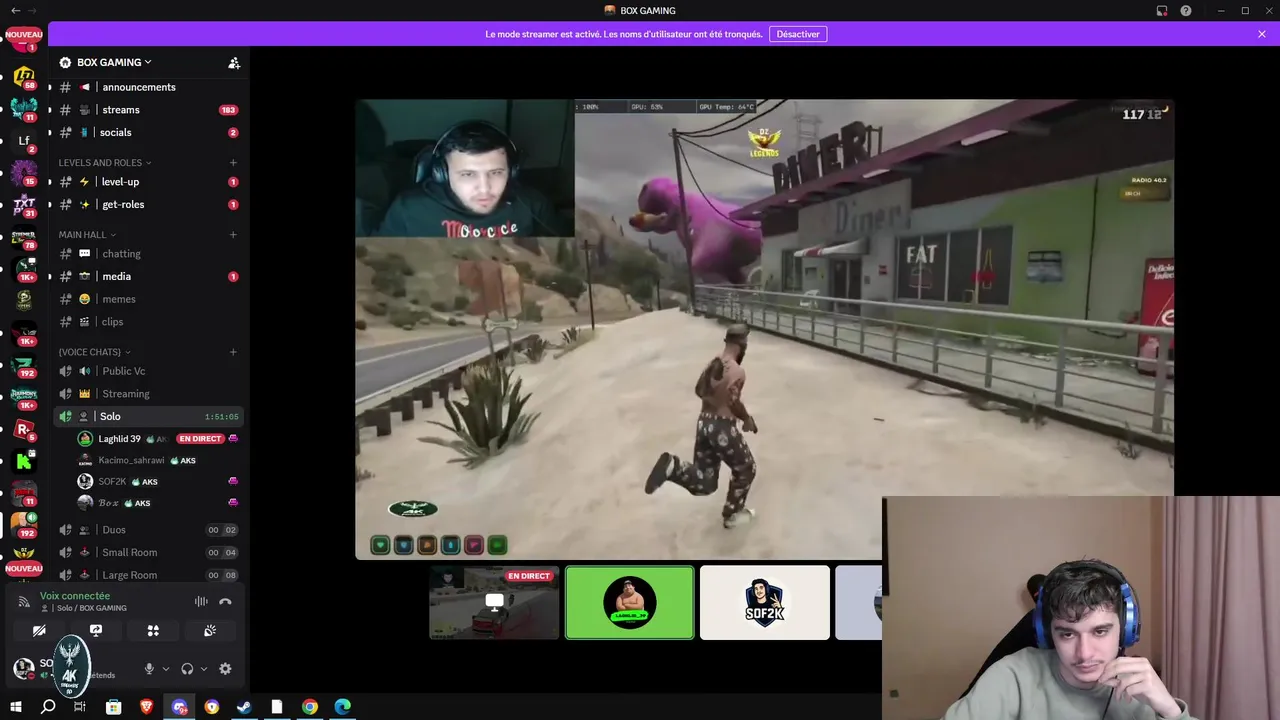This screenshot has width=1280, height=720.
Task: Click the back arrow in title bar
Action: click(15, 10)
